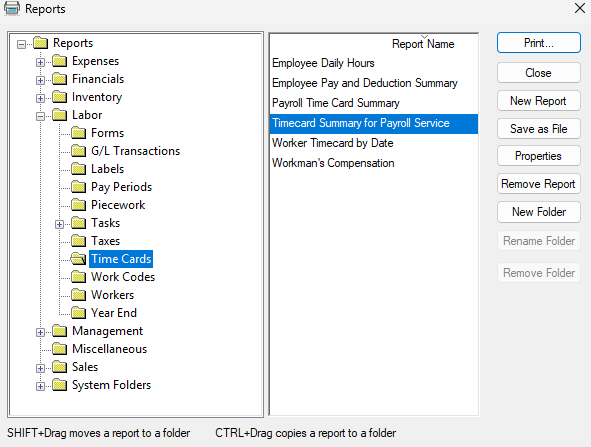Image resolution: width=591 pixels, height=447 pixels.
Task: Click the Print... button
Action: click(539, 43)
